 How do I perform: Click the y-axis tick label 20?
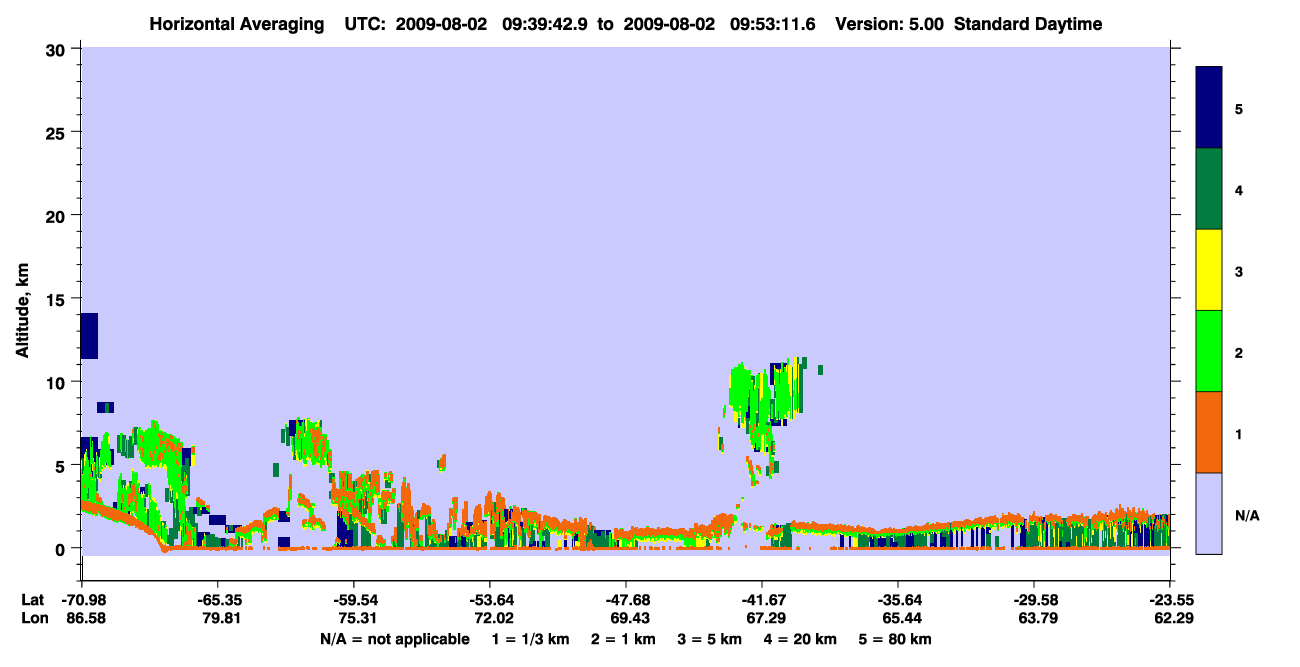58,215
